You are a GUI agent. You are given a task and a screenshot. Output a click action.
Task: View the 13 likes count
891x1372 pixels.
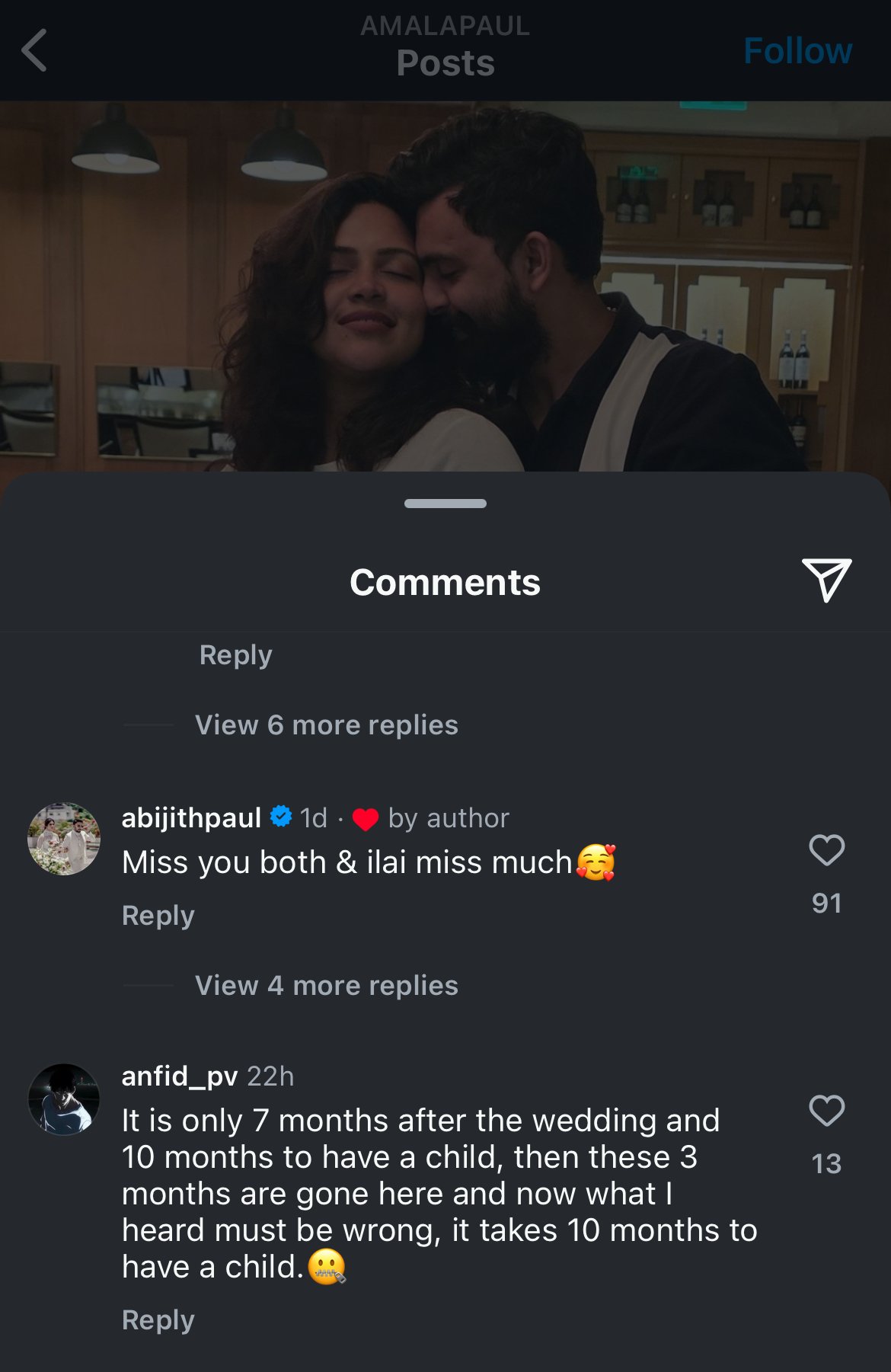click(826, 1164)
